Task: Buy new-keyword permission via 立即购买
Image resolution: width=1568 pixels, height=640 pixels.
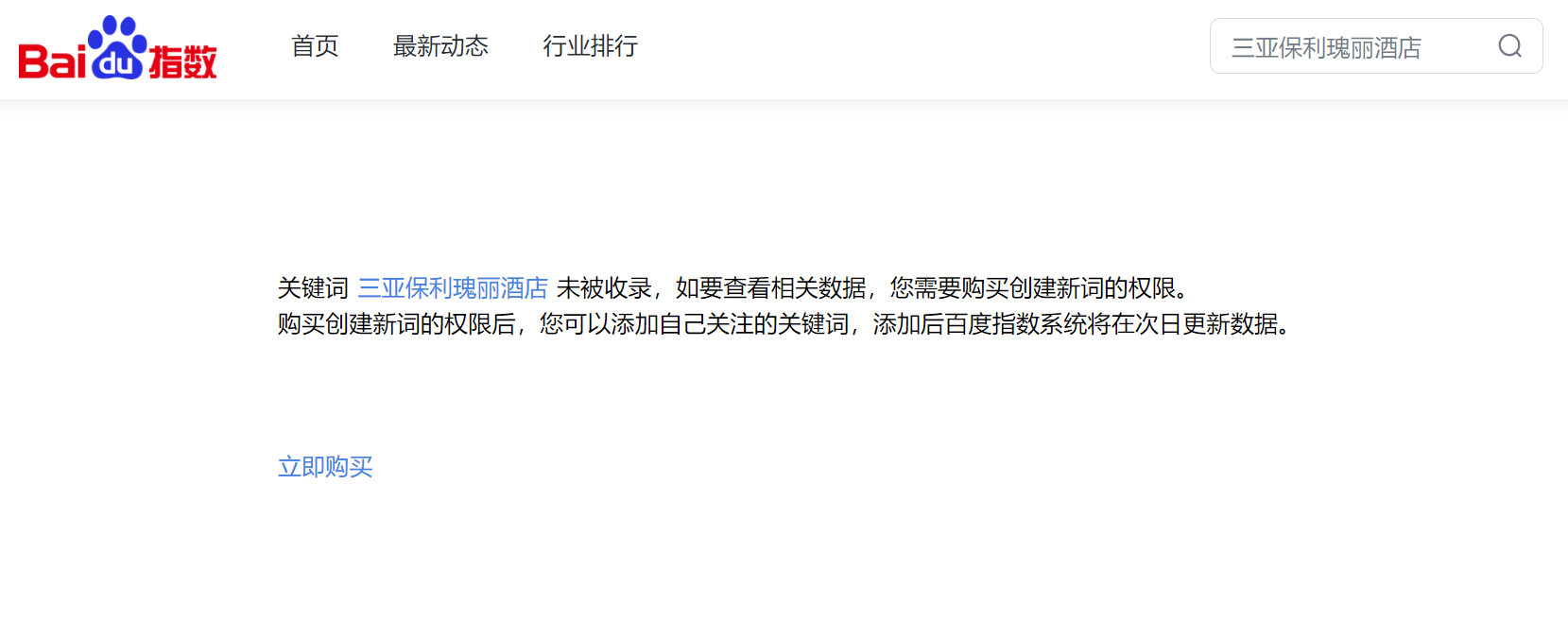Action: coord(325,467)
